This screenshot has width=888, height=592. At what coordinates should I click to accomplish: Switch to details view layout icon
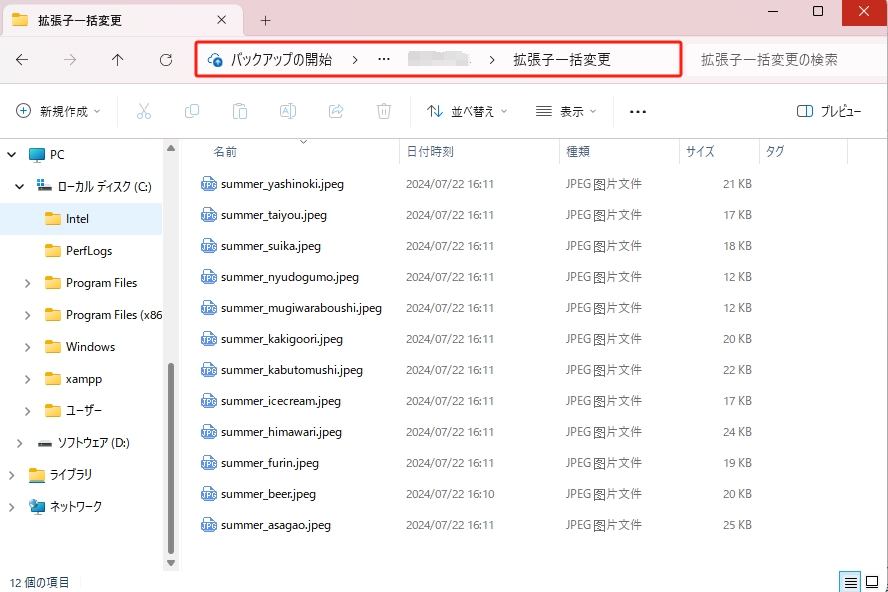(850, 582)
